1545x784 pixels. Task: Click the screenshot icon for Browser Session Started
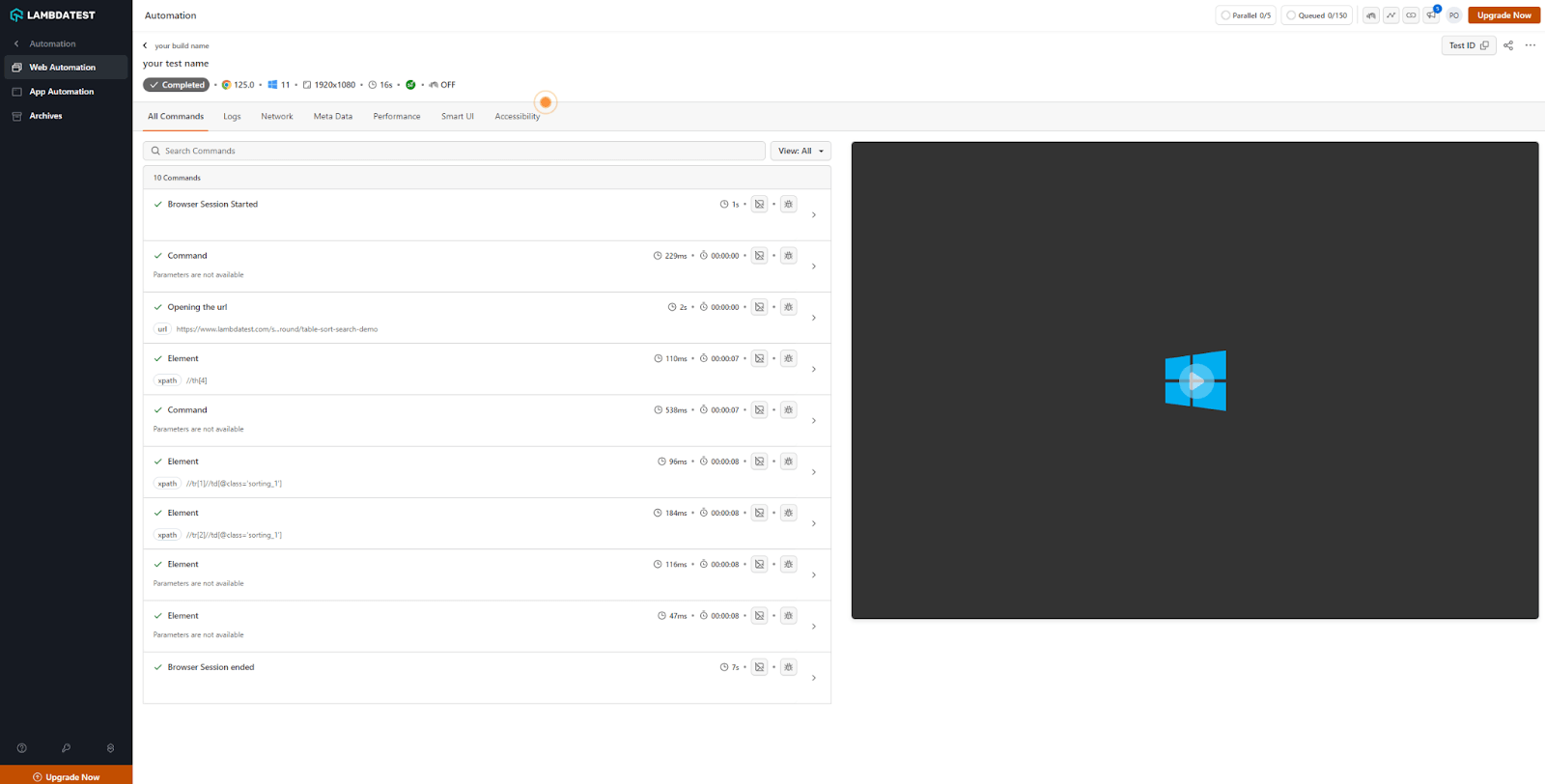pos(760,204)
